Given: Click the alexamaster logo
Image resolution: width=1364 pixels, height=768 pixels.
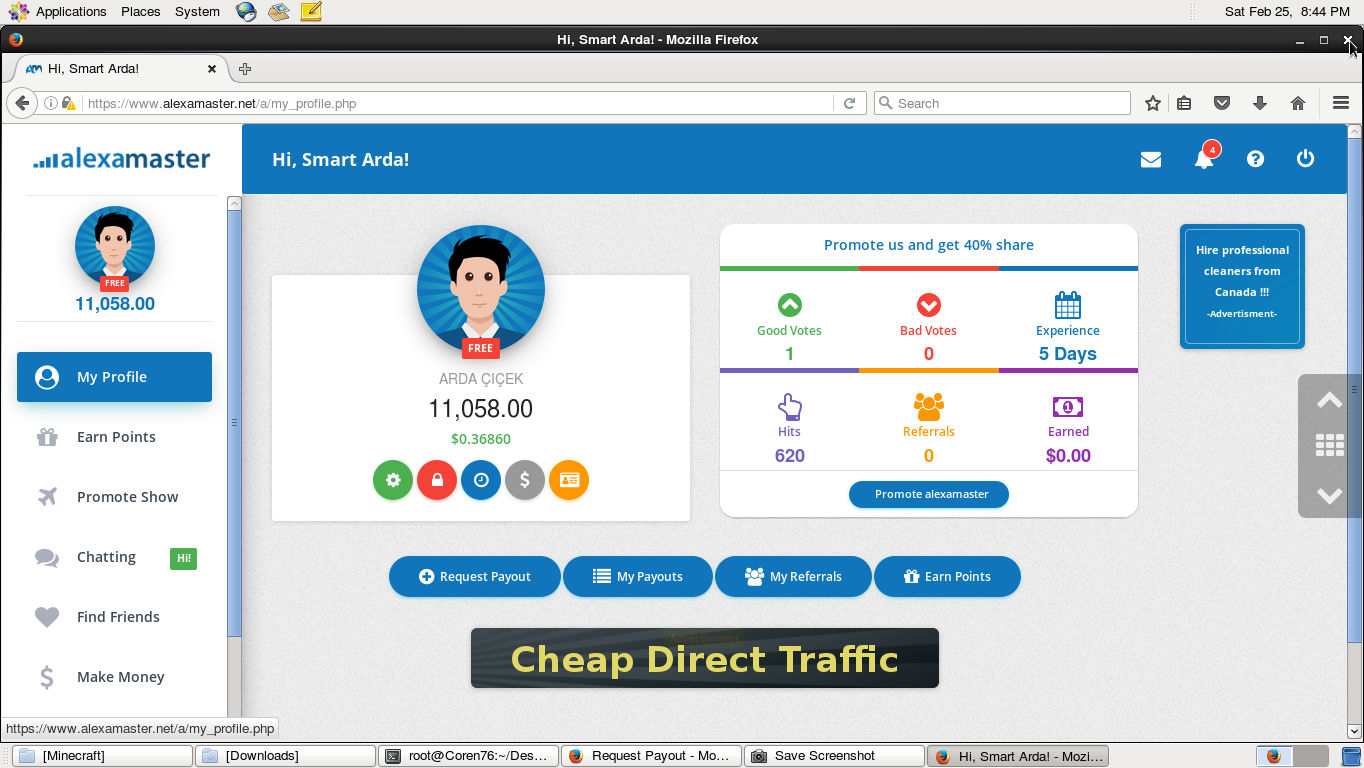Looking at the screenshot, I should point(121,159).
